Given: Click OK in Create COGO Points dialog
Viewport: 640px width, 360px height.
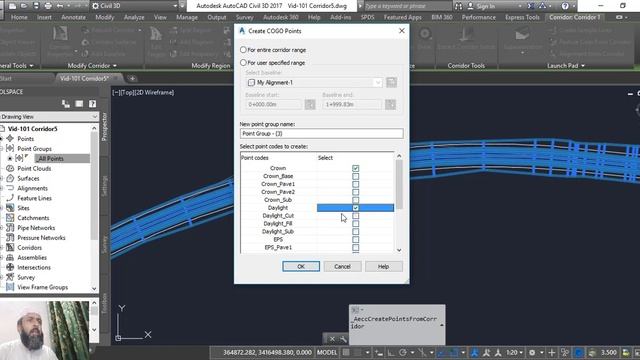Looking at the screenshot, I should [x=301, y=267].
